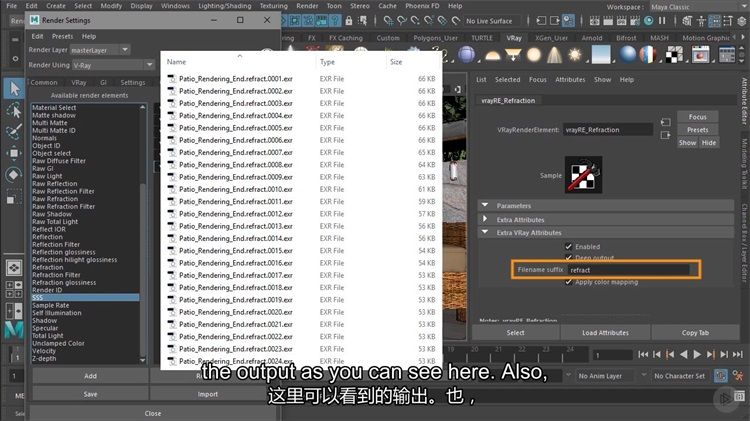Click the Close button in Render Settings
750x421 pixels.
(x=153, y=413)
